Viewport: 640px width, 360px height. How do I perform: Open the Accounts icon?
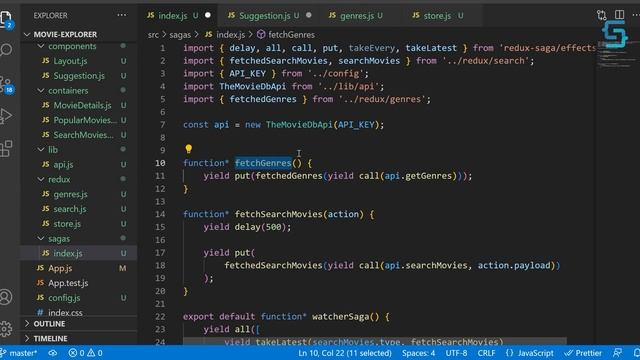click(6, 297)
